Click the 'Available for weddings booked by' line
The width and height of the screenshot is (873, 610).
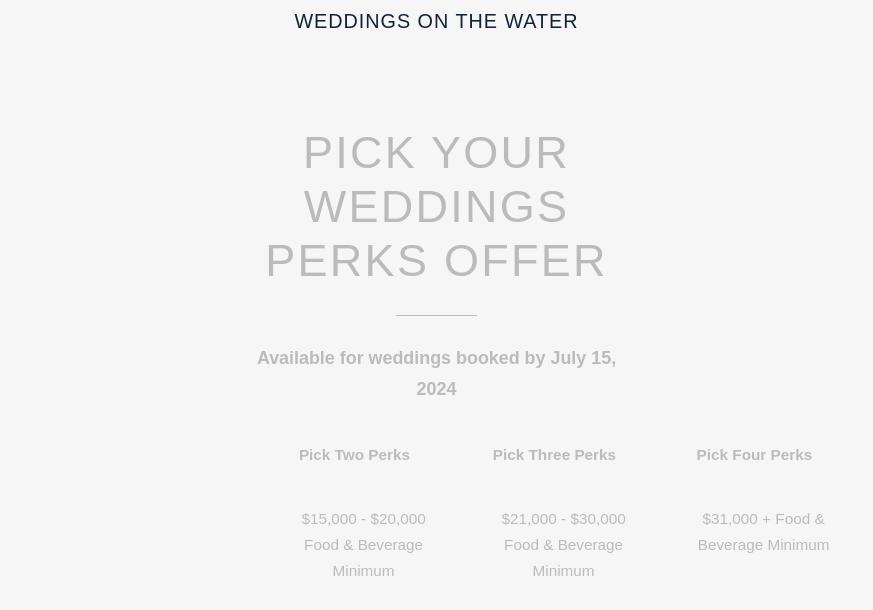436,358
